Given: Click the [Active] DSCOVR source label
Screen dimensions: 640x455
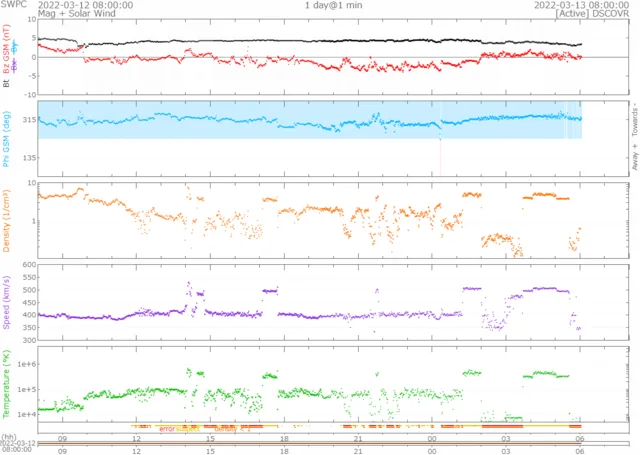Looking at the screenshot, I should [591, 14].
